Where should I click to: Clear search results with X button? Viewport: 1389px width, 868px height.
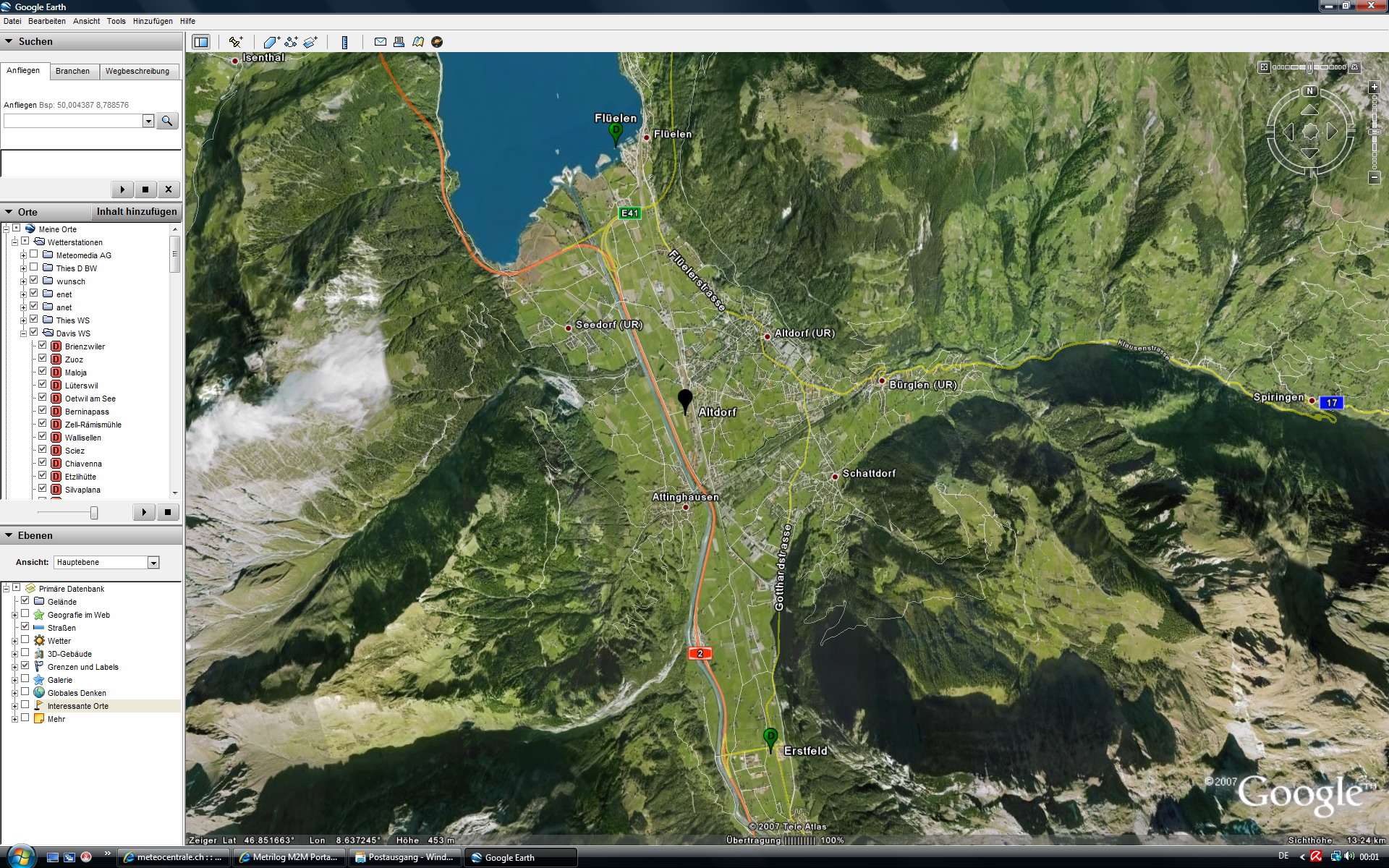click(169, 190)
